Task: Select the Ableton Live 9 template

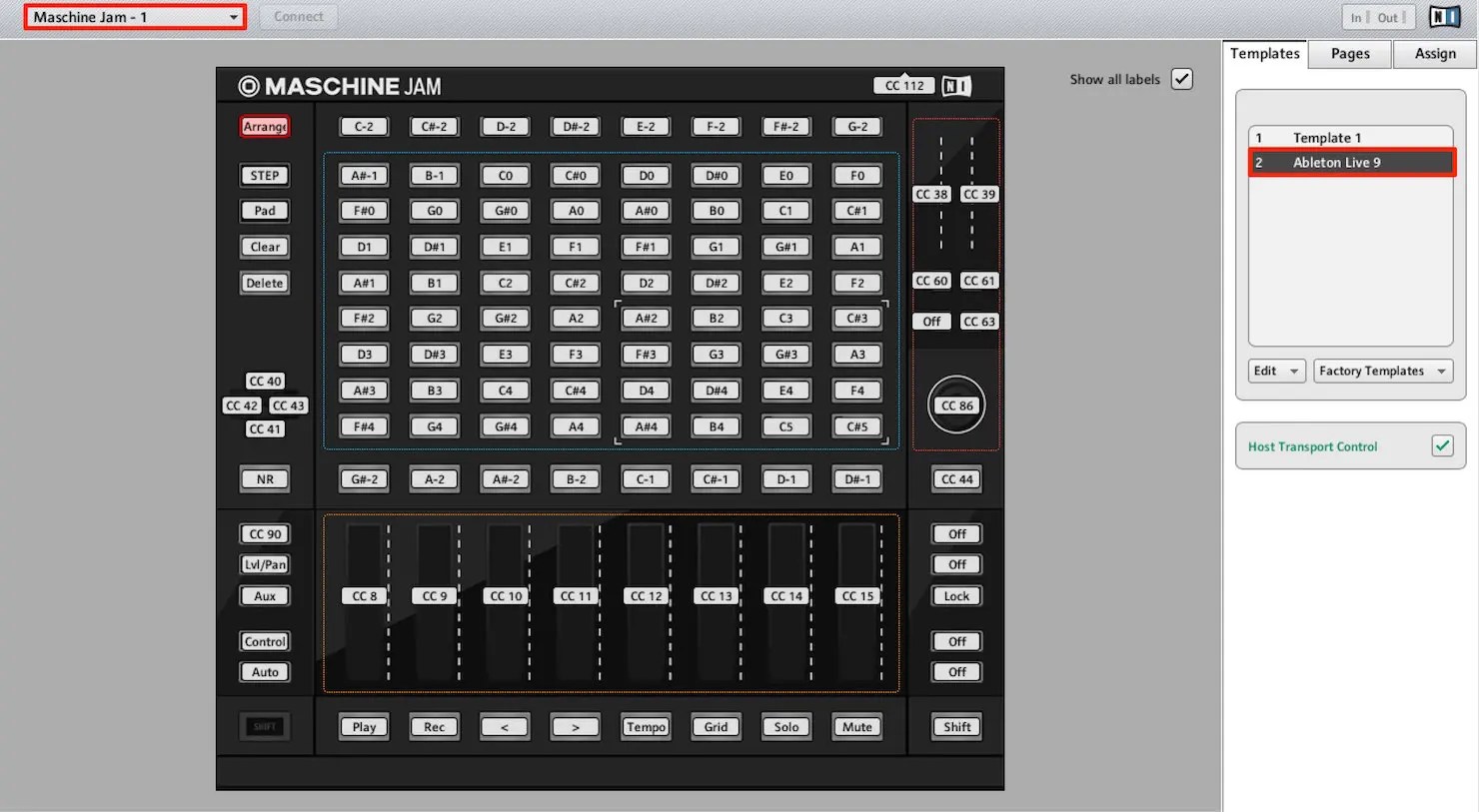Action: tap(1351, 162)
